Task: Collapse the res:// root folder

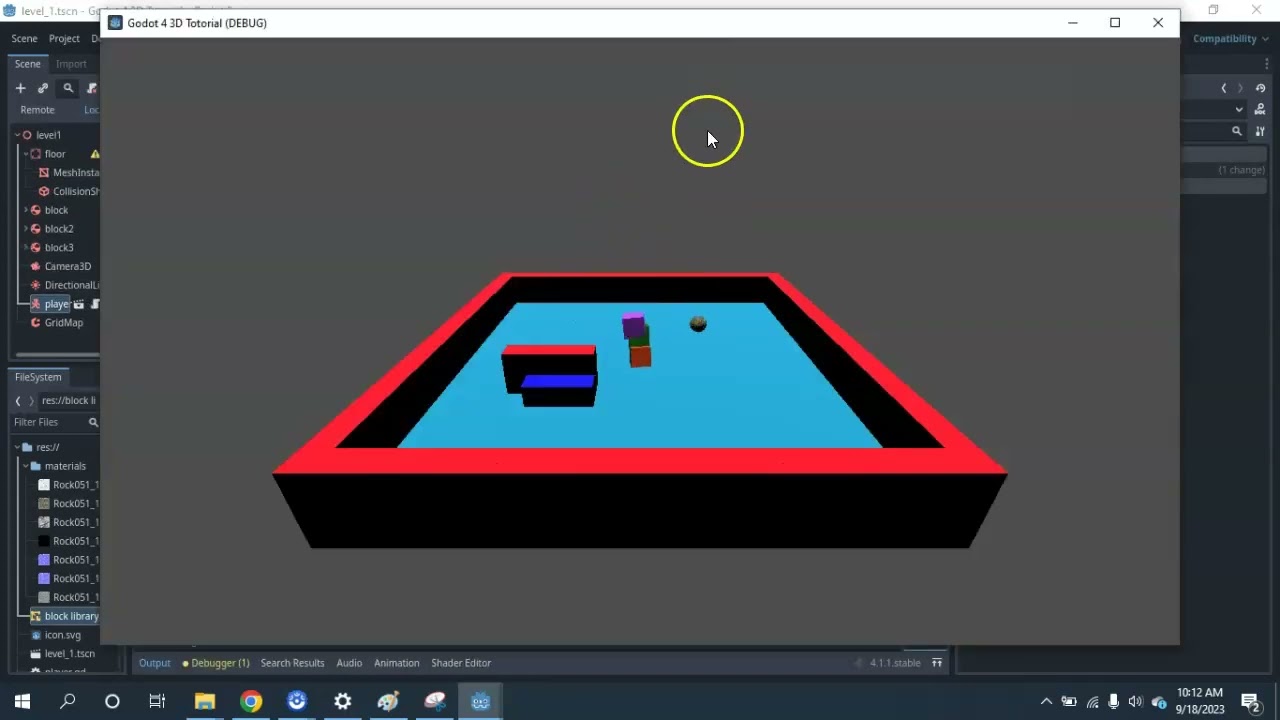Action: 18,447
